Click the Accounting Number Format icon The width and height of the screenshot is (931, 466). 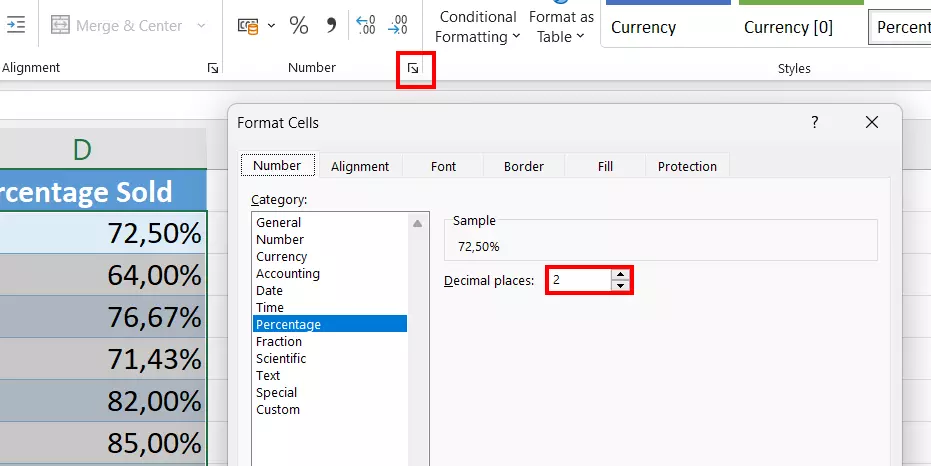click(x=249, y=26)
